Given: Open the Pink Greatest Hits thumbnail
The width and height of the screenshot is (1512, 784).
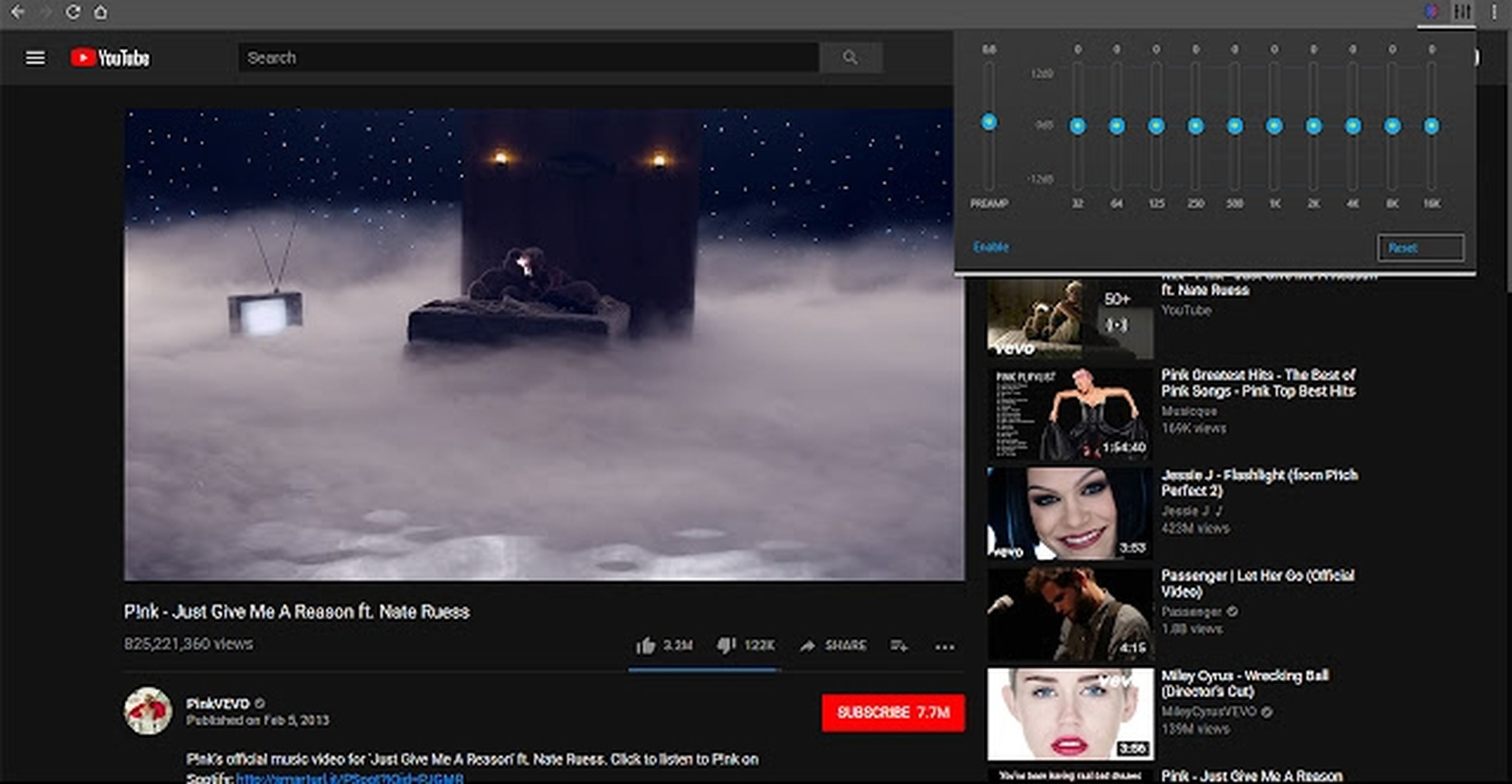Looking at the screenshot, I should [x=1070, y=414].
